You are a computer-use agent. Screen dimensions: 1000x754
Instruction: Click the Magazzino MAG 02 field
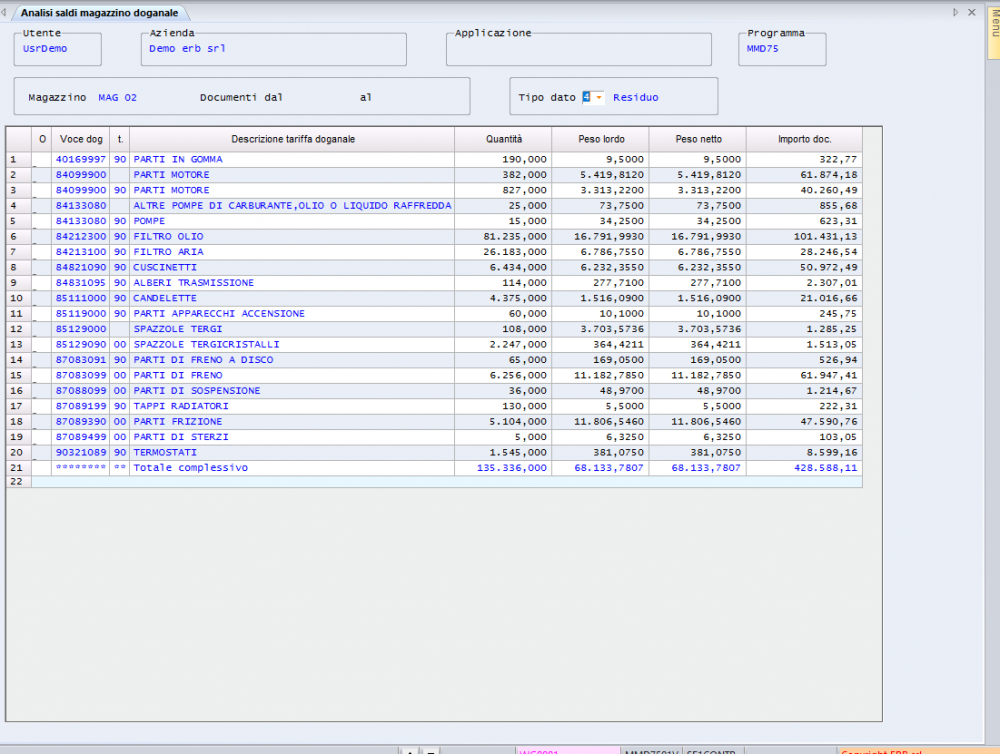click(117, 97)
